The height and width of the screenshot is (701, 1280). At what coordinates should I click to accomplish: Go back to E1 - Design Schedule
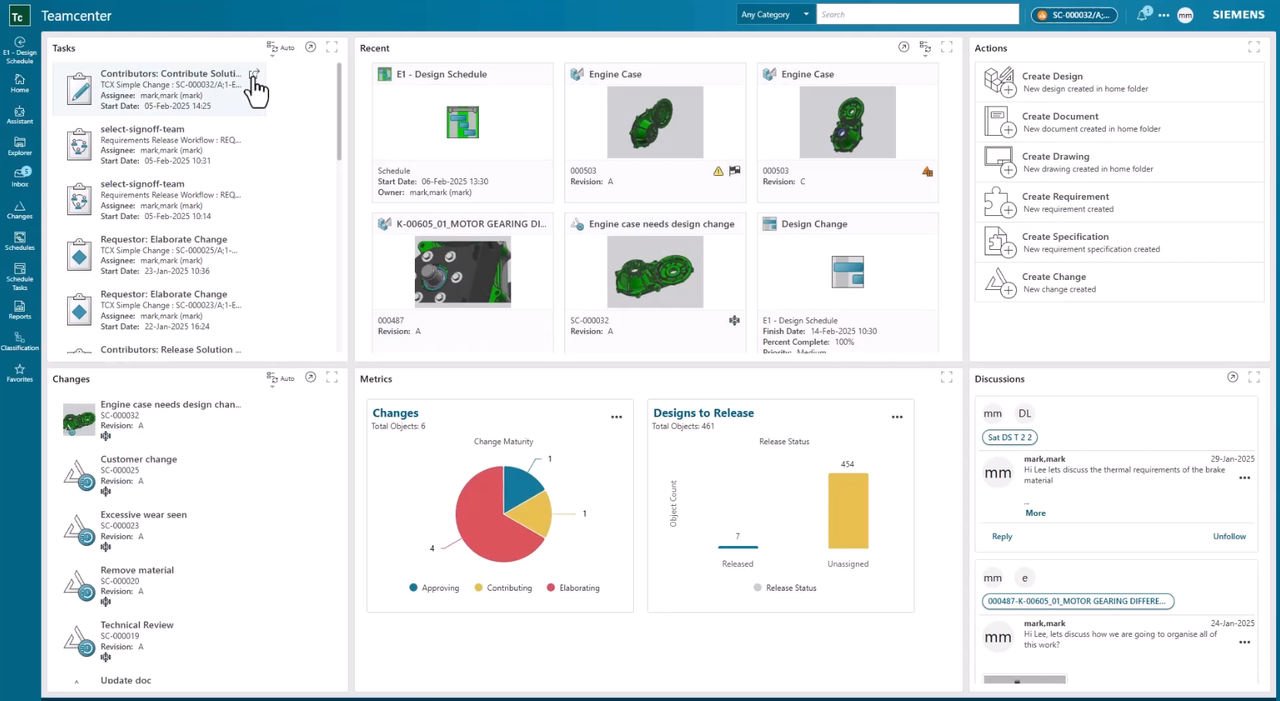[19, 50]
